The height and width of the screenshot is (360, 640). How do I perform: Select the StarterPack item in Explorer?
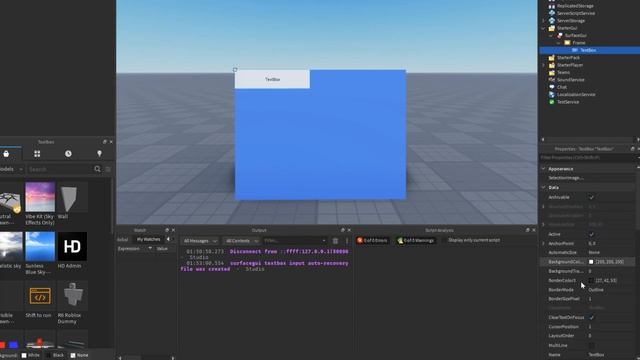tap(568, 58)
